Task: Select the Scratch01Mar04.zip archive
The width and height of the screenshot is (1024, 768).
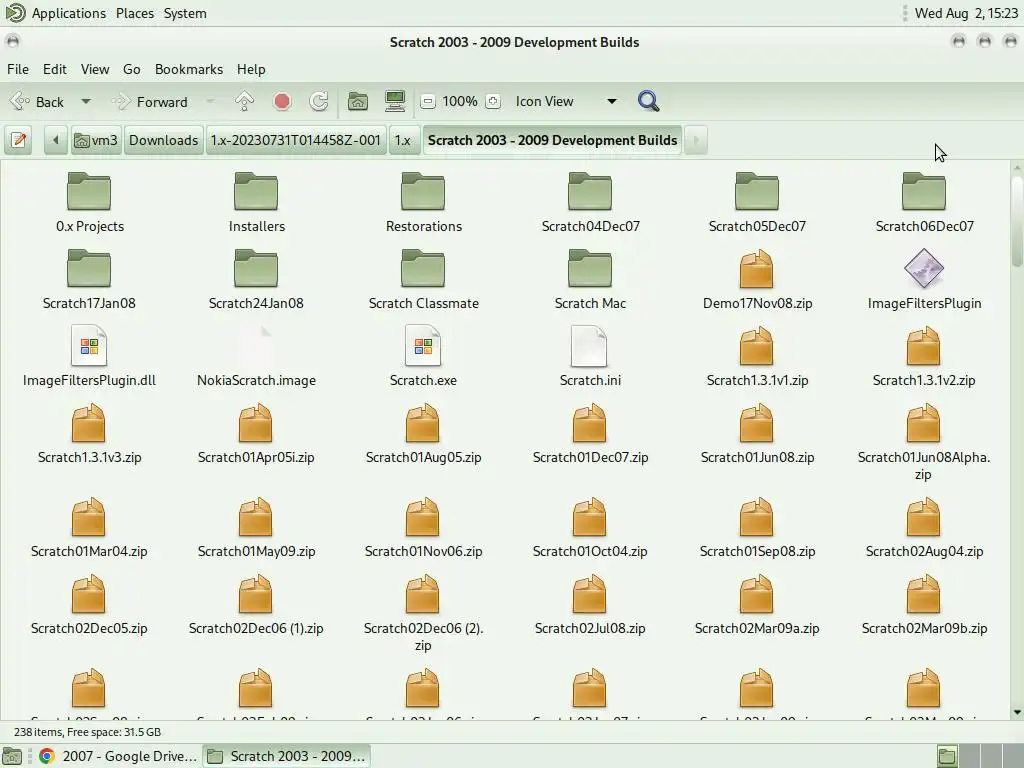Action: tap(89, 528)
